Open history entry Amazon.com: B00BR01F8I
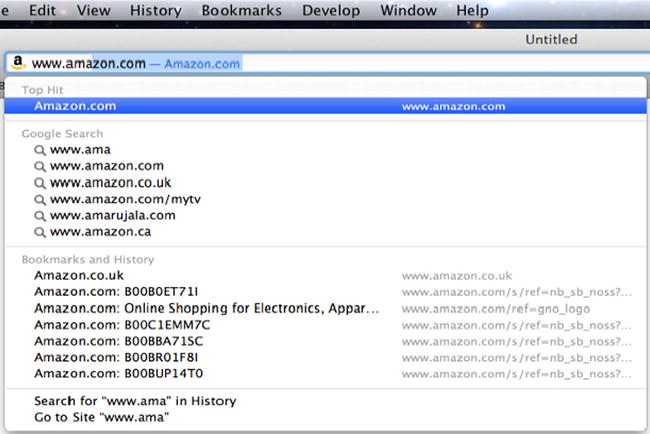This screenshot has width=650, height=434. click(325, 357)
